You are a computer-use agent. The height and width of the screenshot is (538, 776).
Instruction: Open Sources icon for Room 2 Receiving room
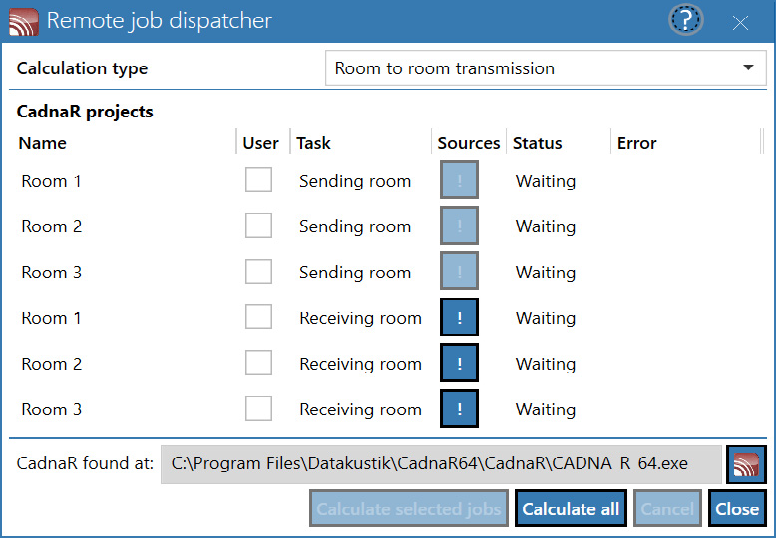(x=459, y=363)
